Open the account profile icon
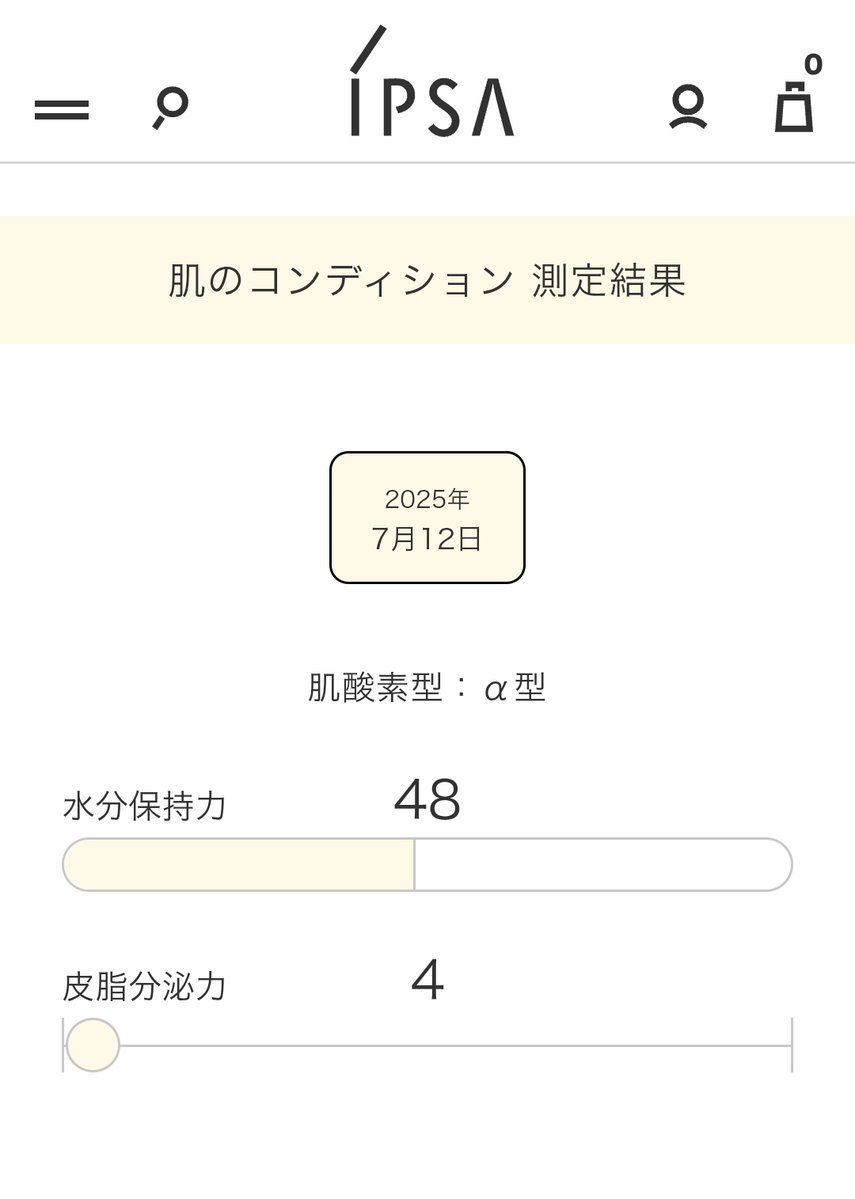 tap(688, 107)
